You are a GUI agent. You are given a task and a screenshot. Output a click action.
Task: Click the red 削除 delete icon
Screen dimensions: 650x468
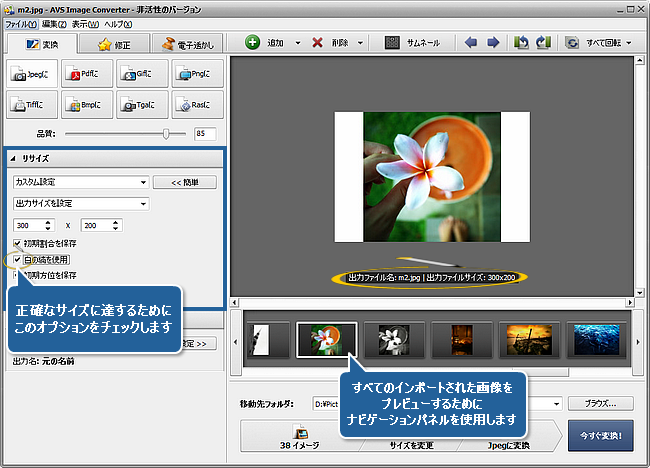tap(318, 43)
